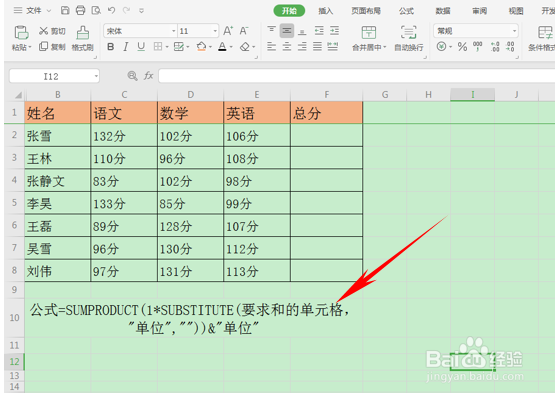
Task: Click the font color A swatch
Action: [222, 46]
